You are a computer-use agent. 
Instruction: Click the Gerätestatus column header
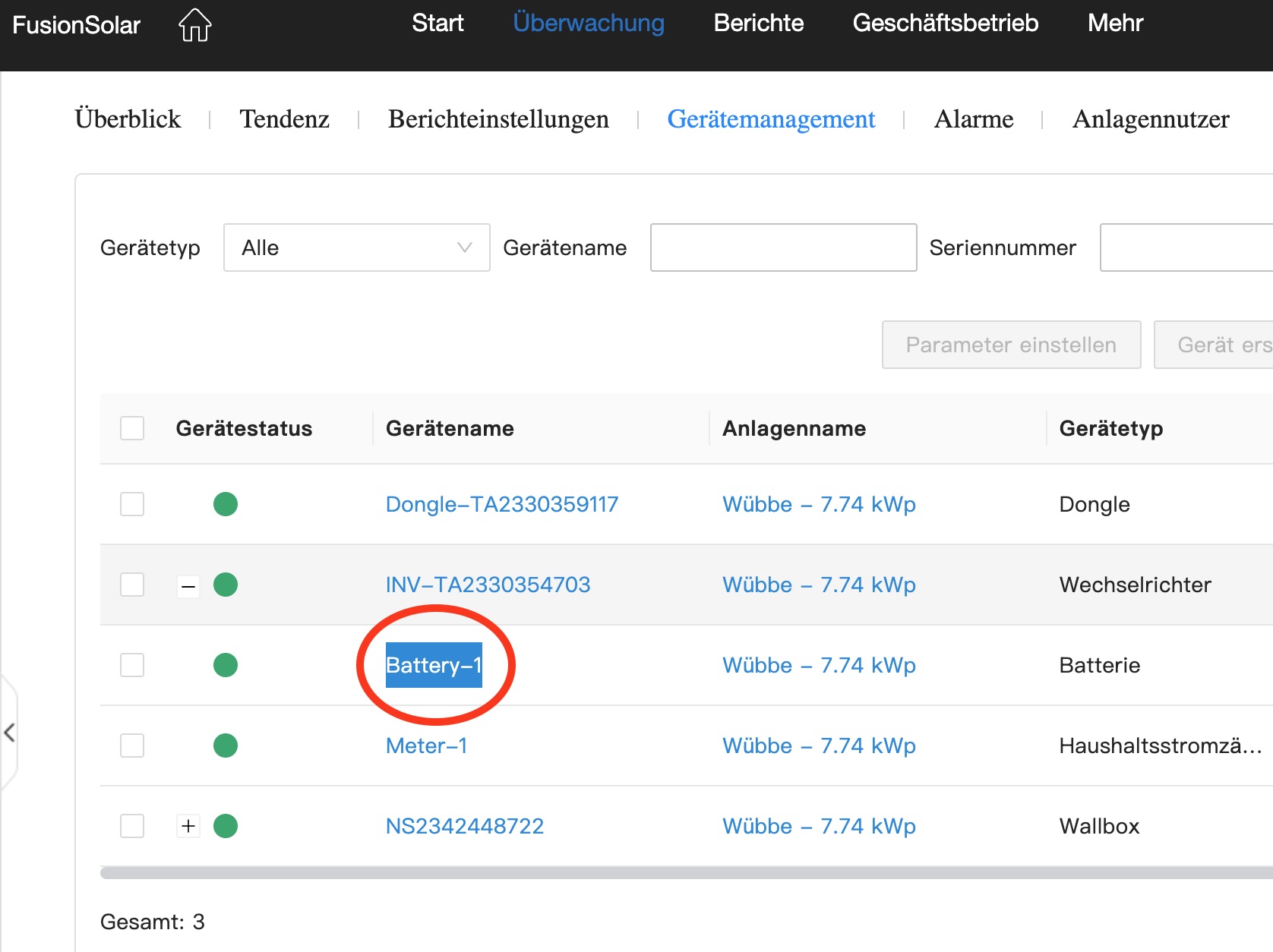244,428
